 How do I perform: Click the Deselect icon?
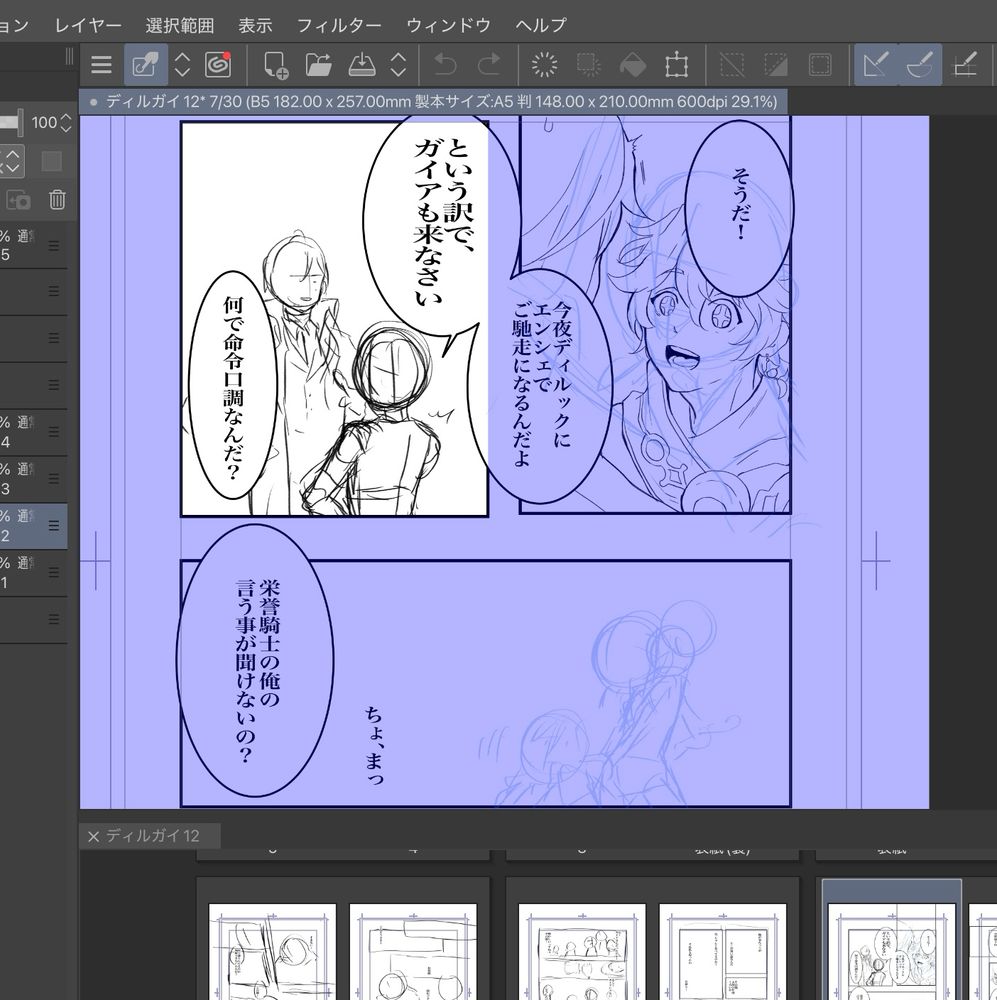point(732,64)
